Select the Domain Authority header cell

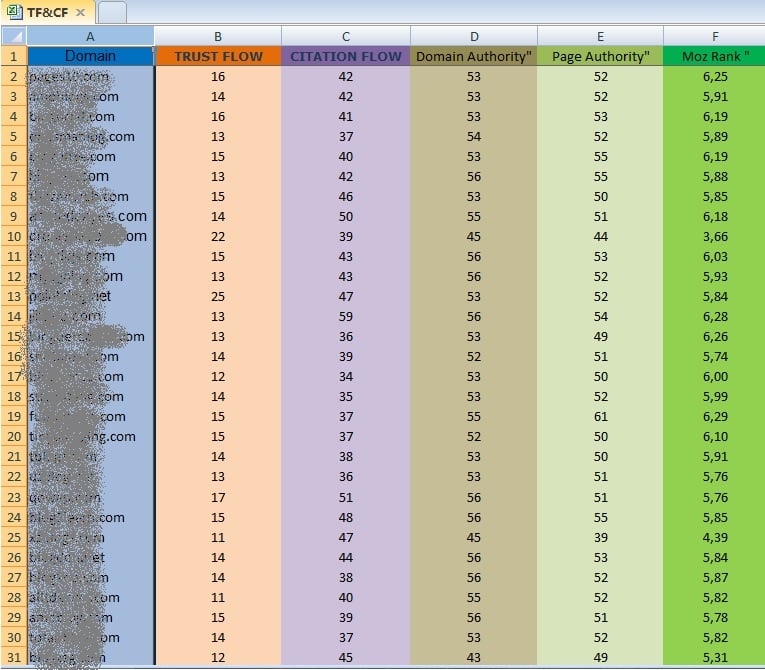click(473, 56)
